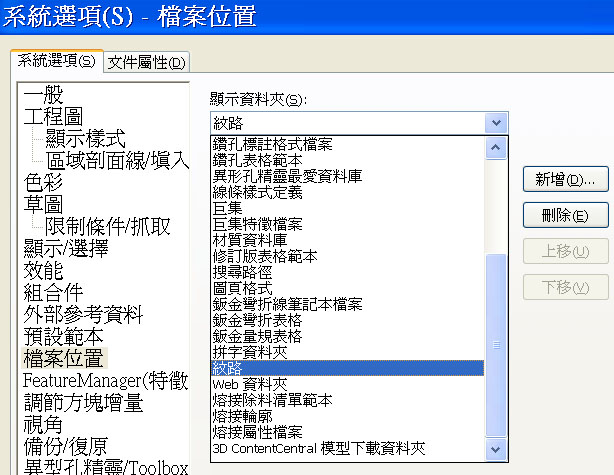Click the 下移(V) button
The width and height of the screenshot is (614, 475).
click(565, 287)
